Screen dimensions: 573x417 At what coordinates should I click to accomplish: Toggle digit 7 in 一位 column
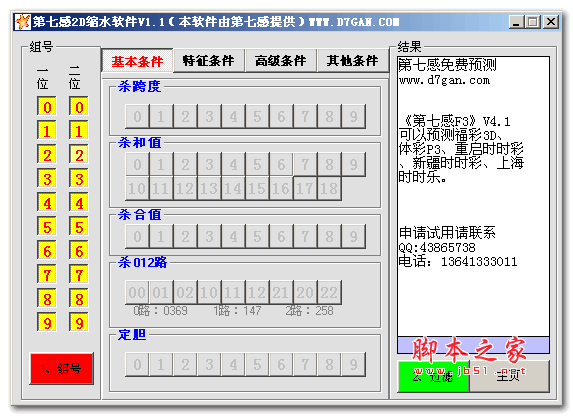47,275
